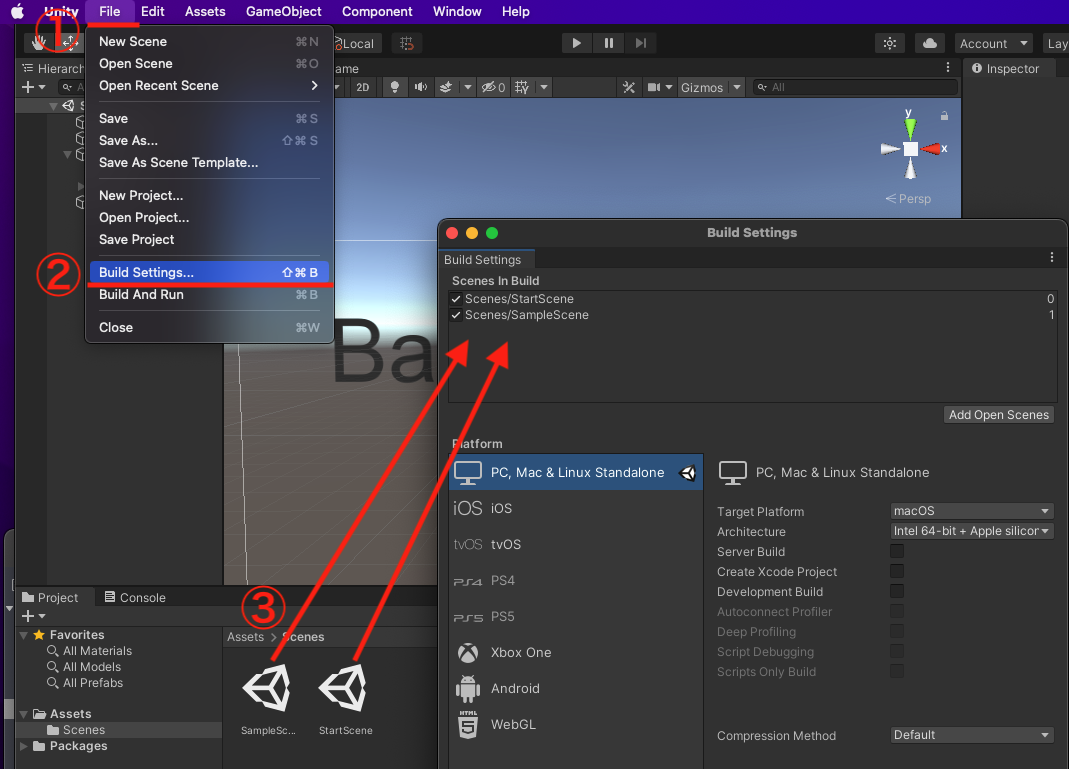Open the Account dropdown

pyautogui.click(x=993, y=43)
